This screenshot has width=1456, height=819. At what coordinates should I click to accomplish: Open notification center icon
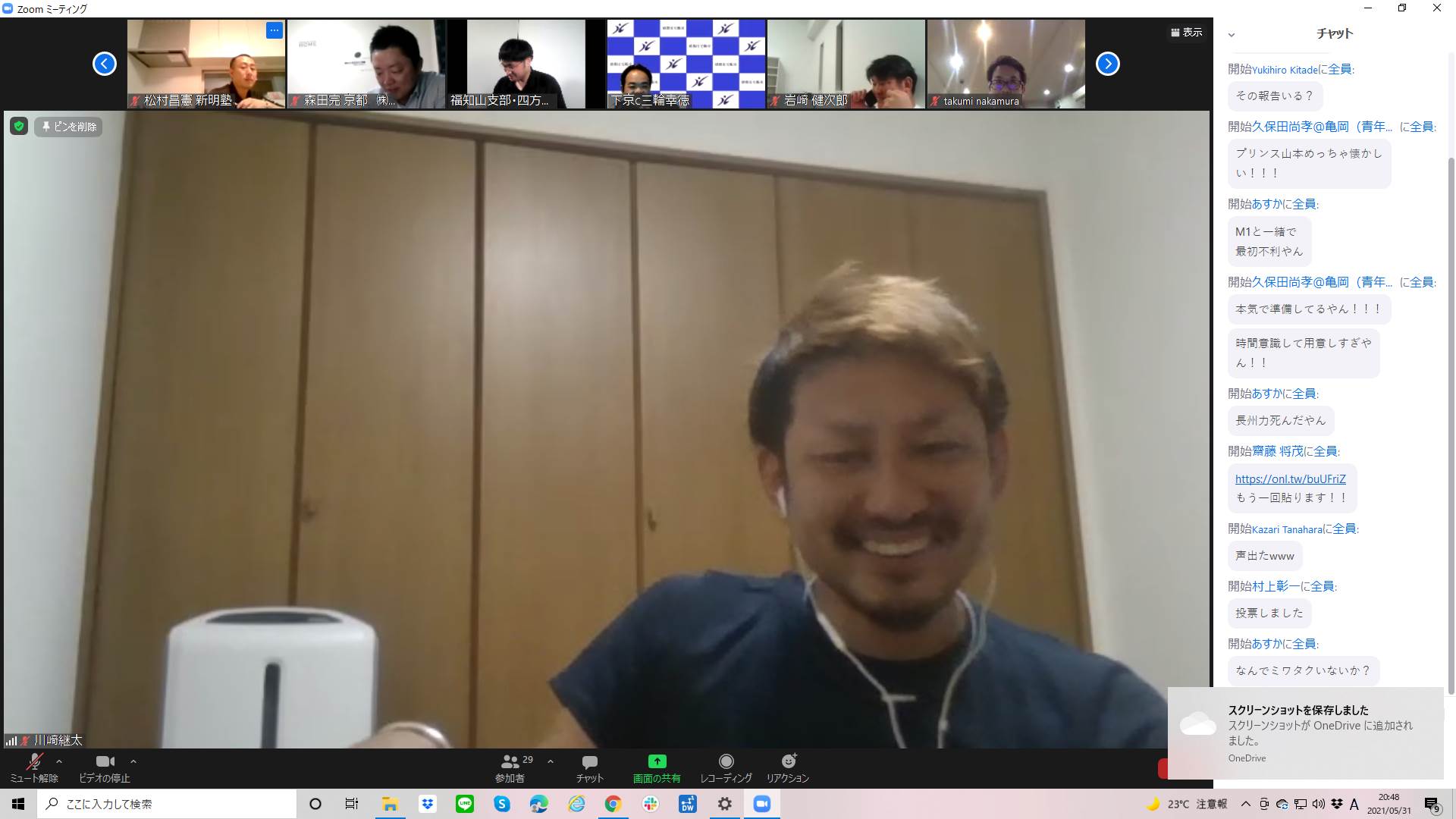(1432, 804)
